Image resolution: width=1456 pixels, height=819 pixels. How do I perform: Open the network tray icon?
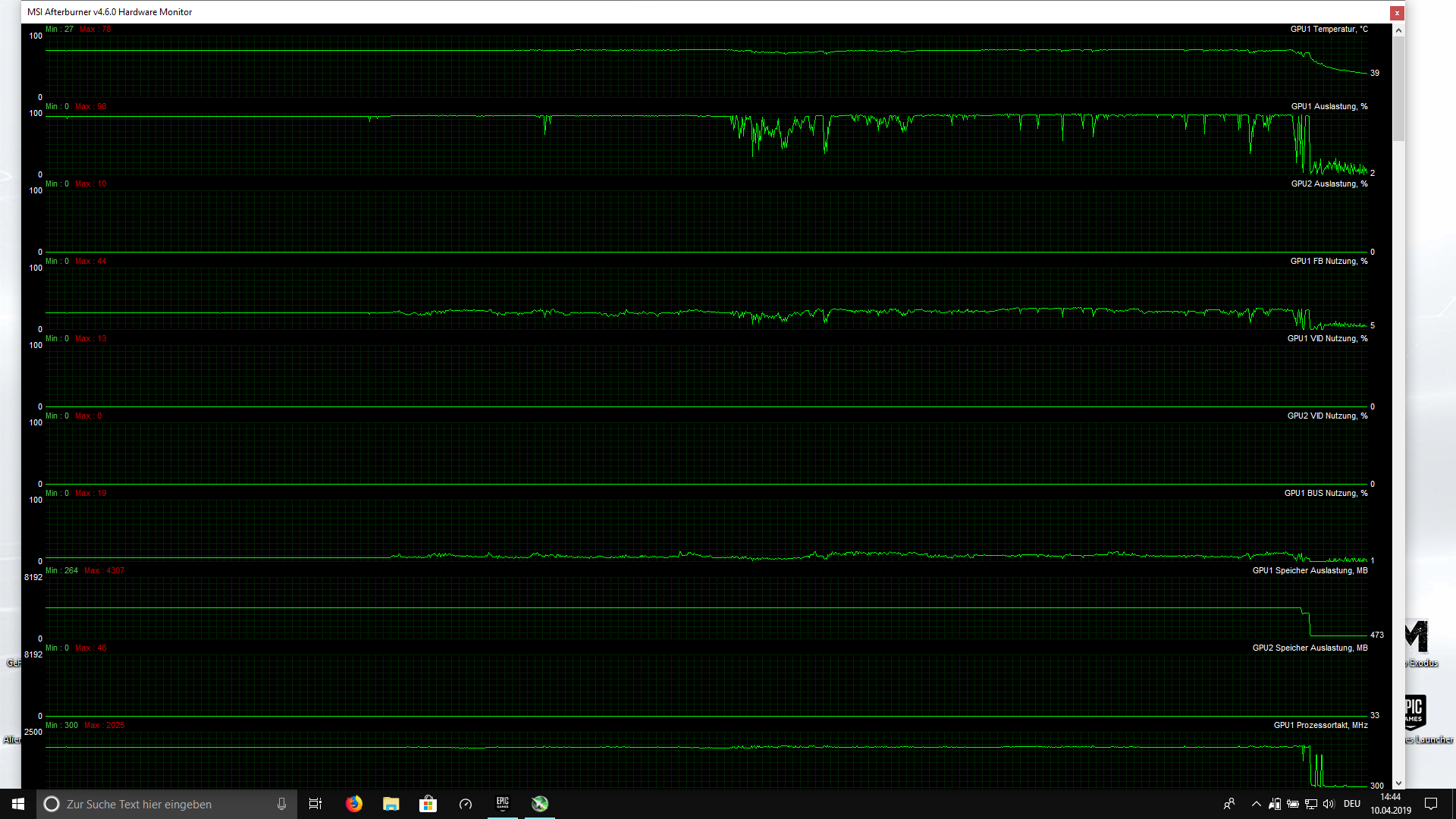tap(1311, 804)
